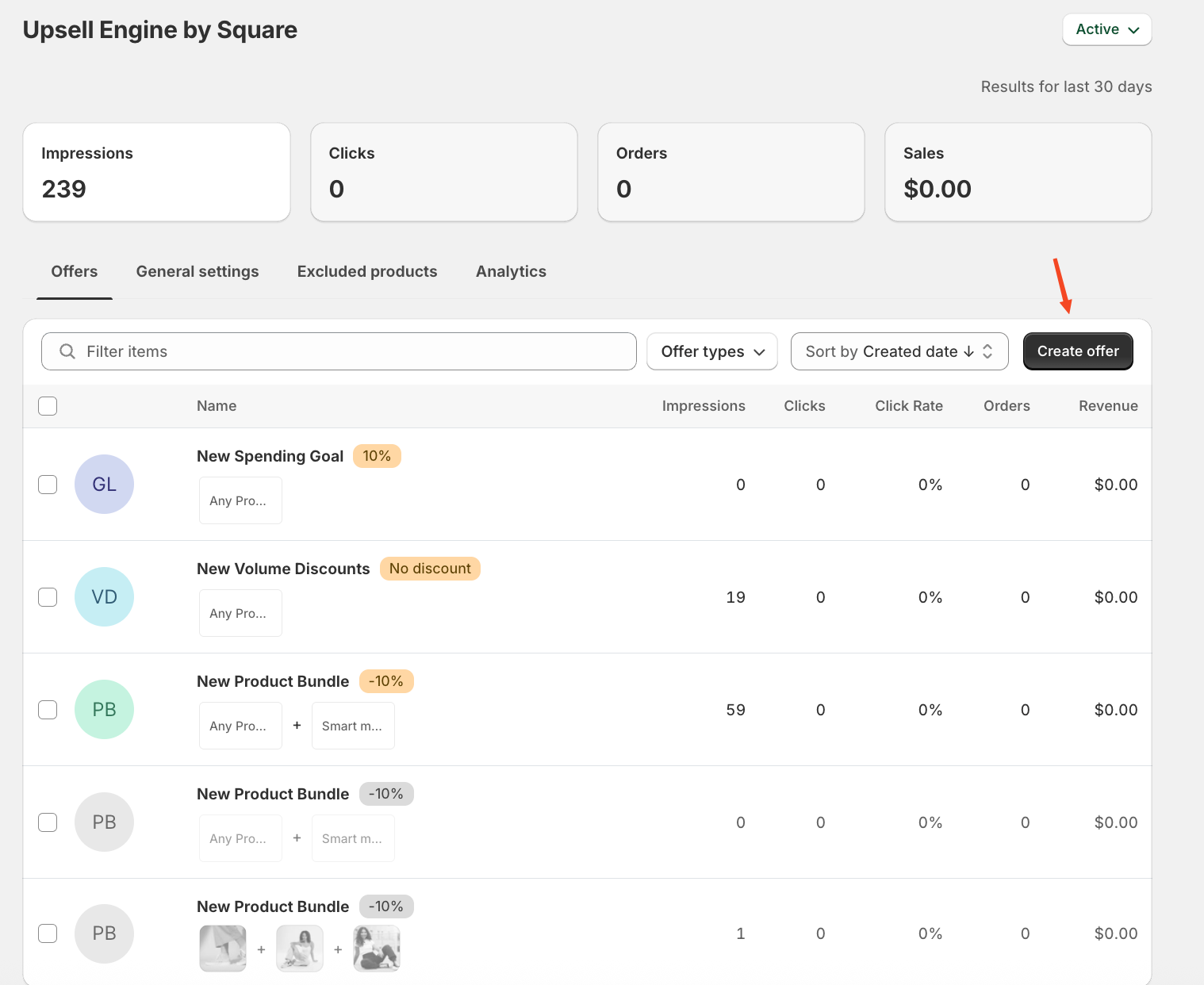Click the 19 impressions value
Image resolution: width=1204 pixels, height=985 pixels.
coord(735,597)
